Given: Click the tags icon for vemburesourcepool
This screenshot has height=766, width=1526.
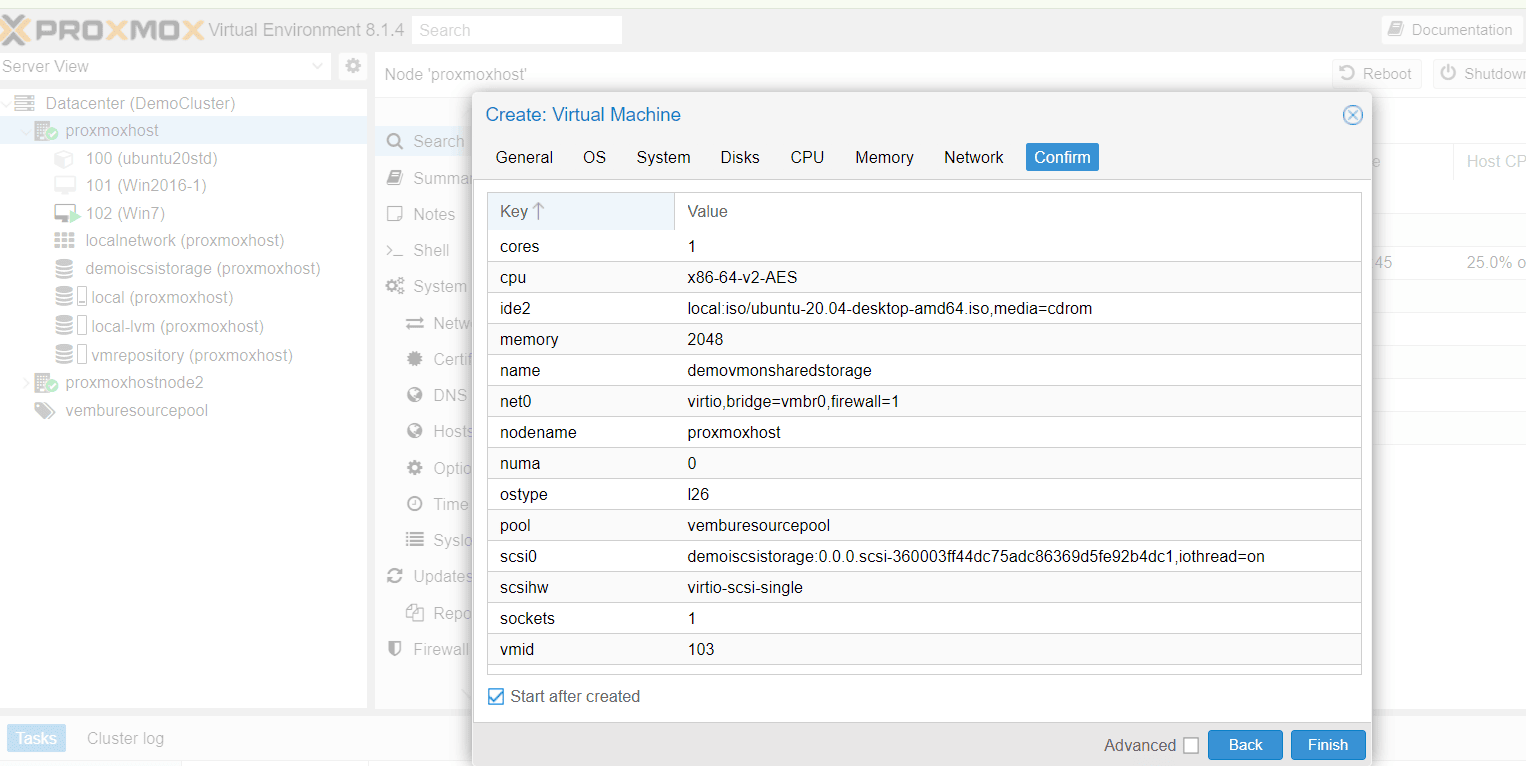Looking at the screenshot, I should (x=45, y=411).
